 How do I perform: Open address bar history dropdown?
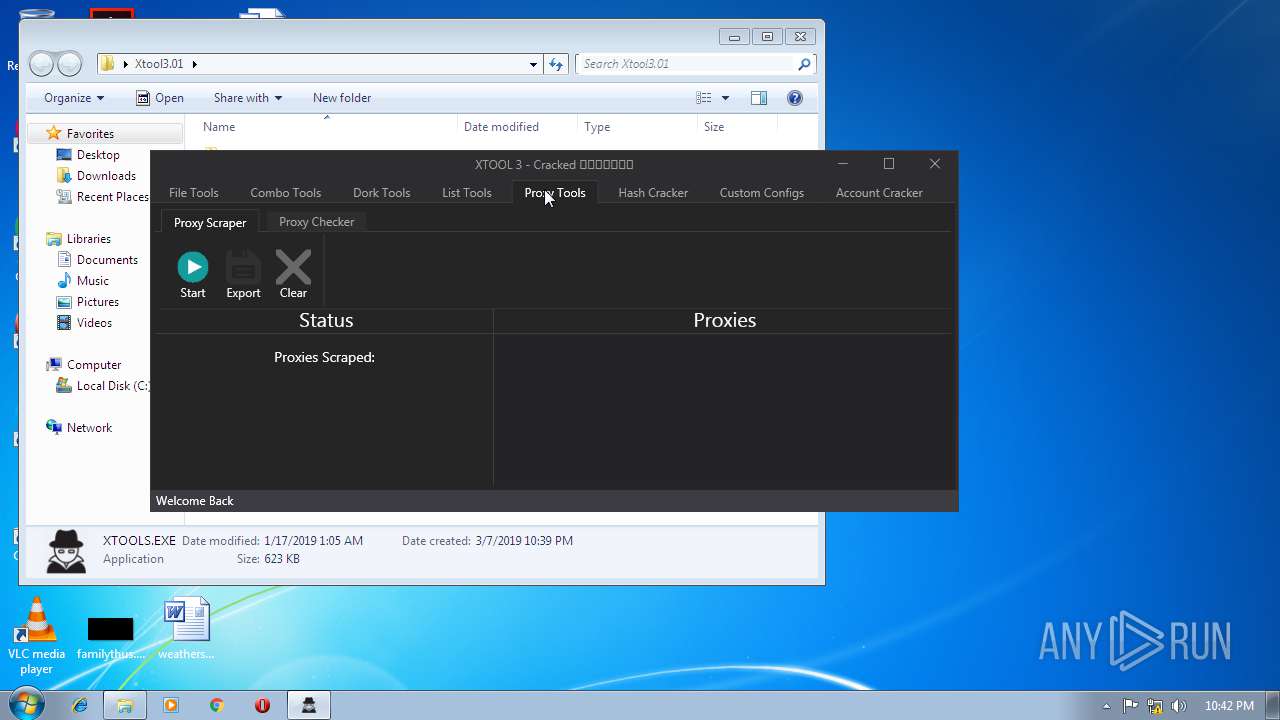click(533, 64)
